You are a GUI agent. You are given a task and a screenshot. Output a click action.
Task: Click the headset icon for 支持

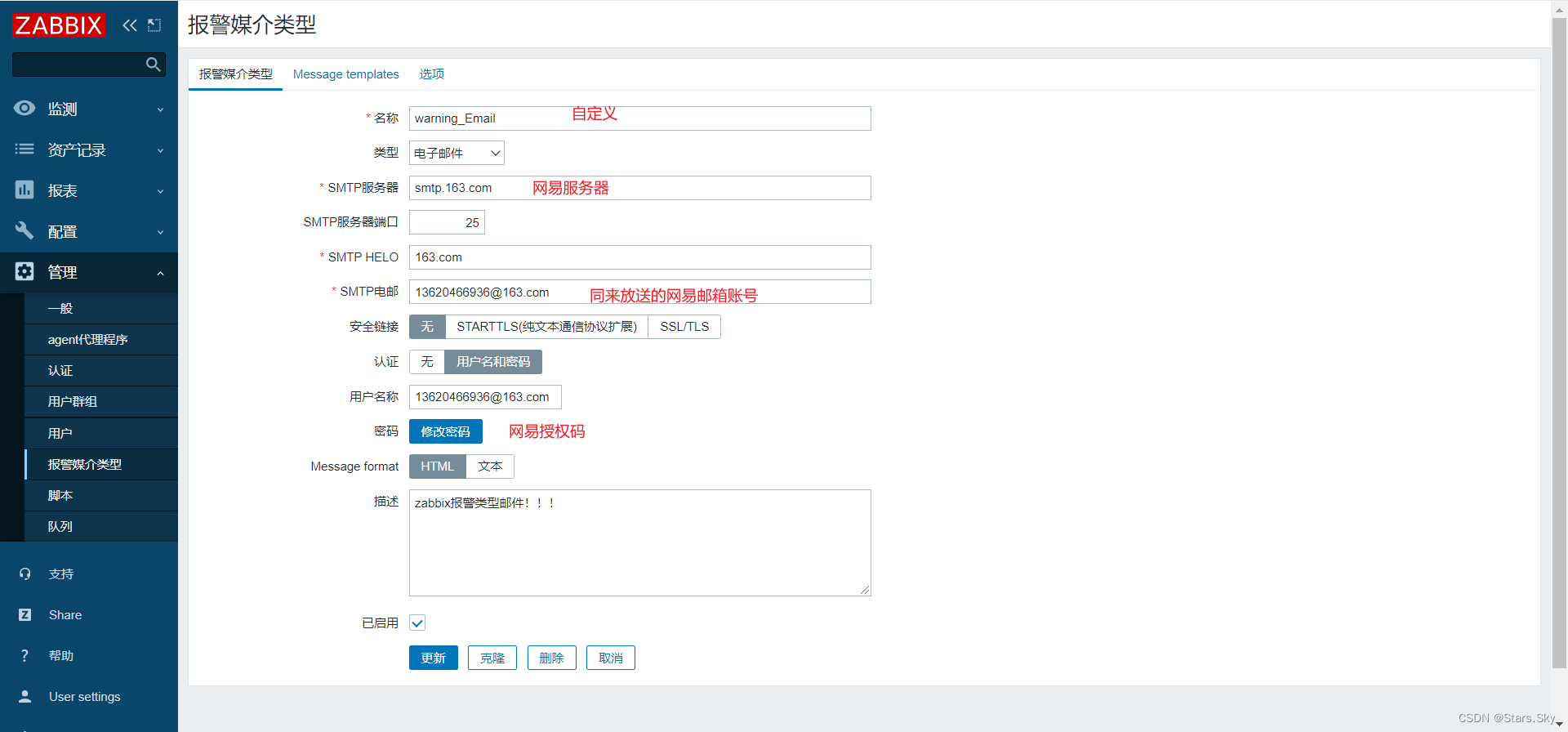(24, 574)
